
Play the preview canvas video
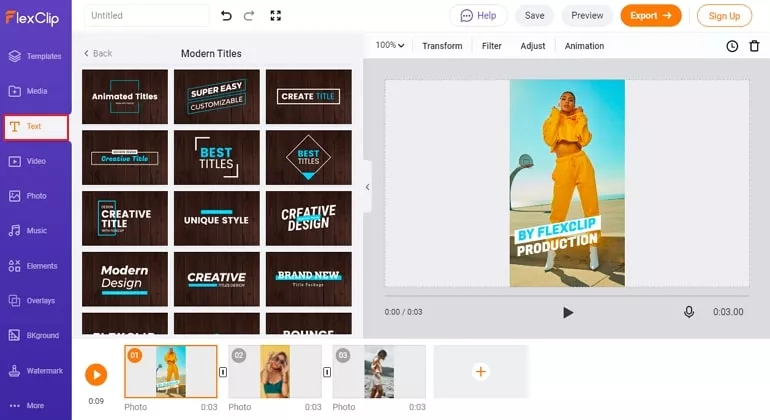568,312
